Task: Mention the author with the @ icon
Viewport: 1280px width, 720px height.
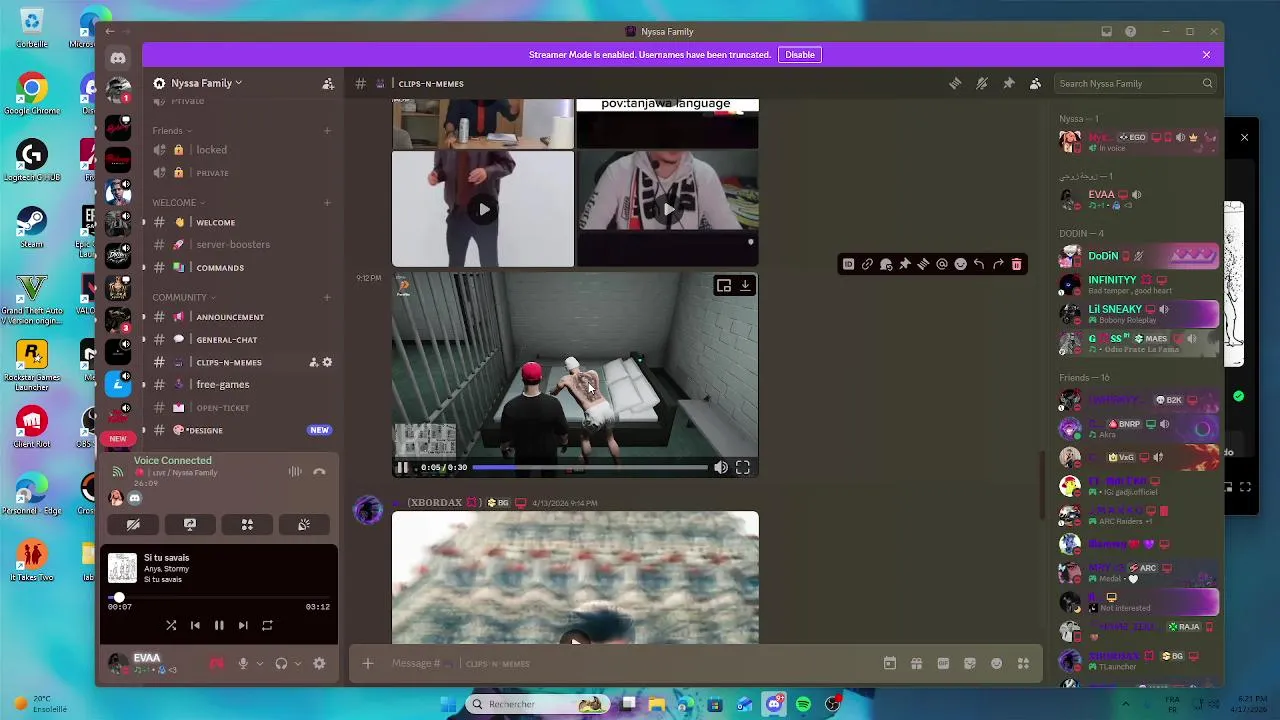Action: tap(942, 264)
